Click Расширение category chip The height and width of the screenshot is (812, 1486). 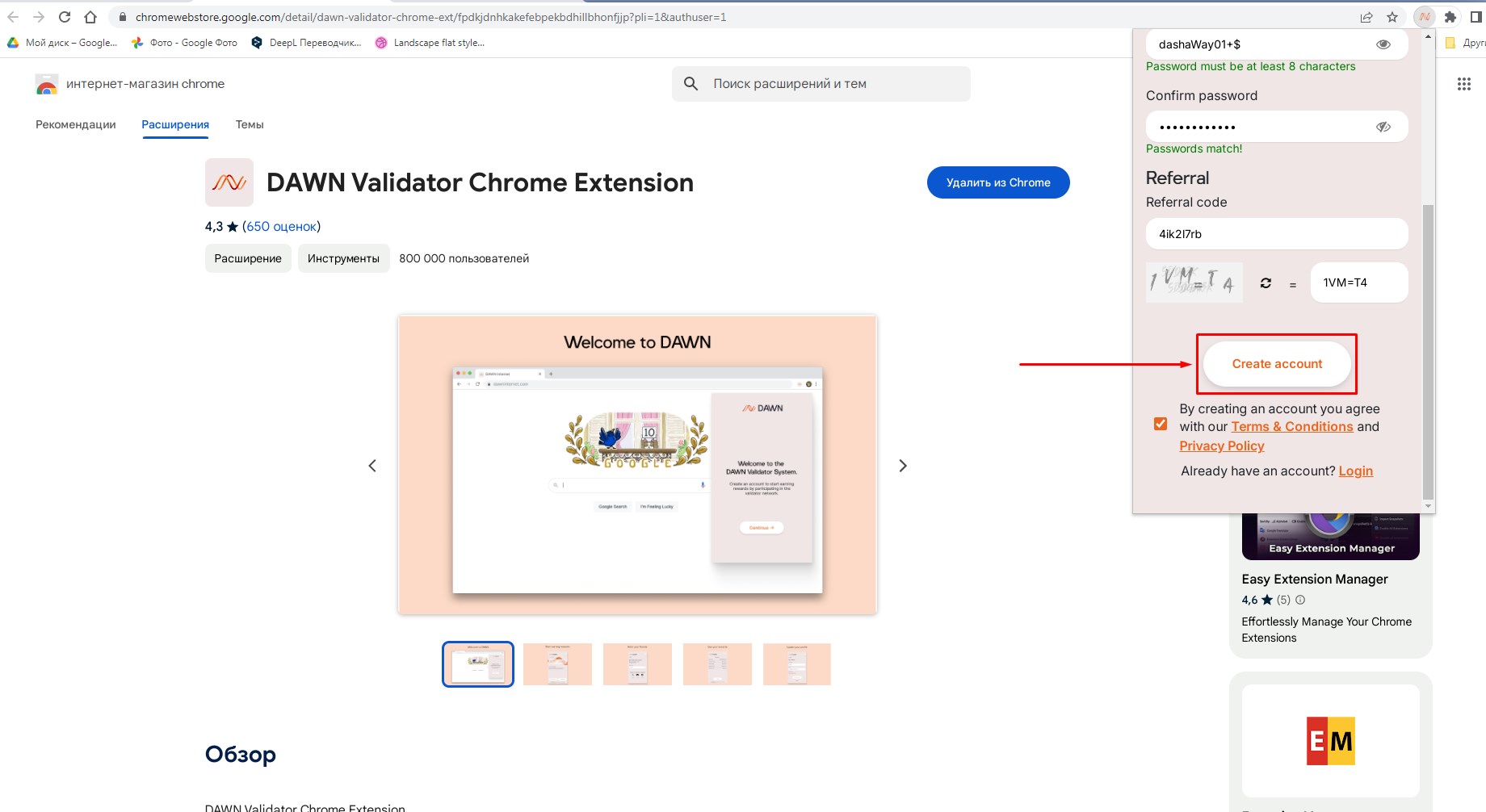(248, 258)
